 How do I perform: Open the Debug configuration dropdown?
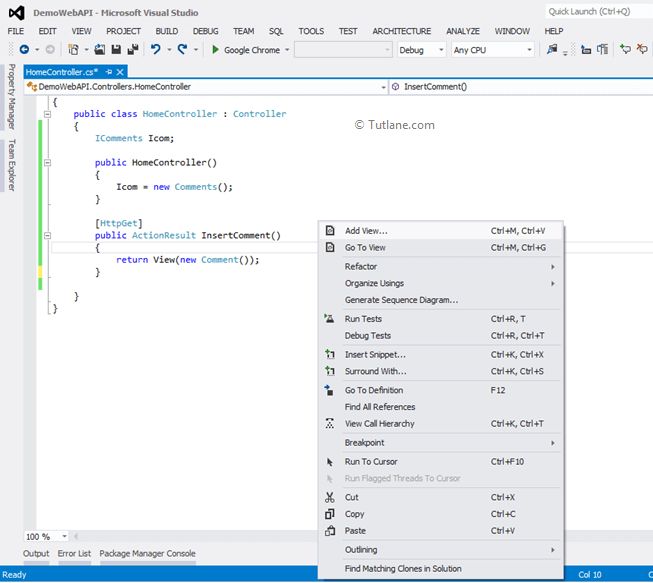click(x=421, y=50)
